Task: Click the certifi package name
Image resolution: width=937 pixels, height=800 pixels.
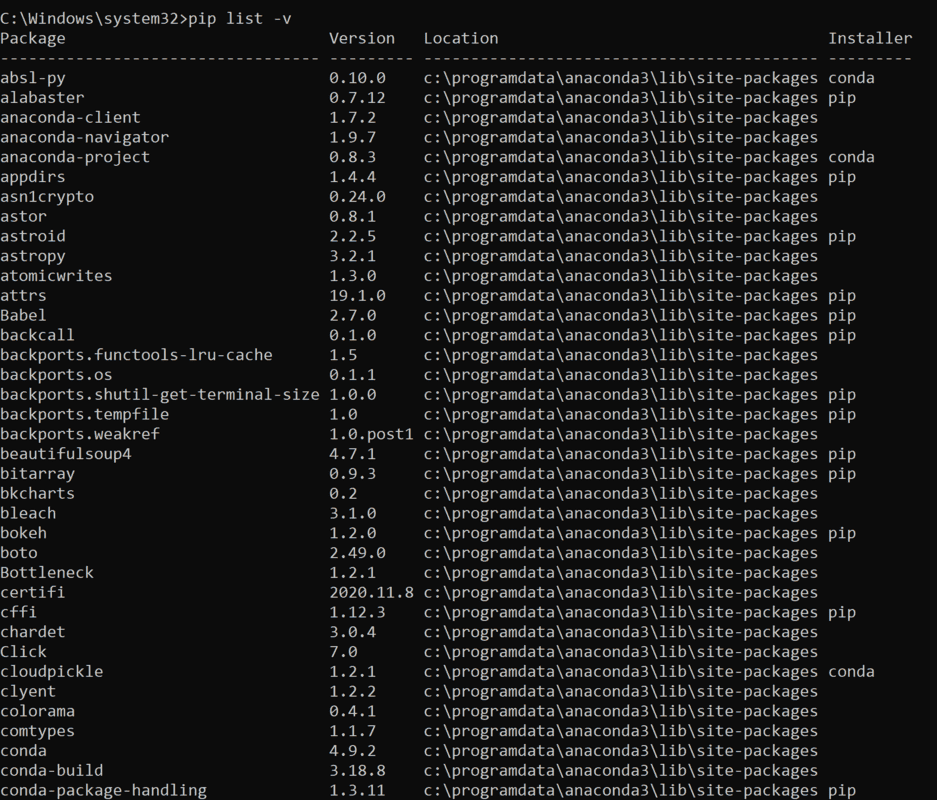Action: click(33, 592)
